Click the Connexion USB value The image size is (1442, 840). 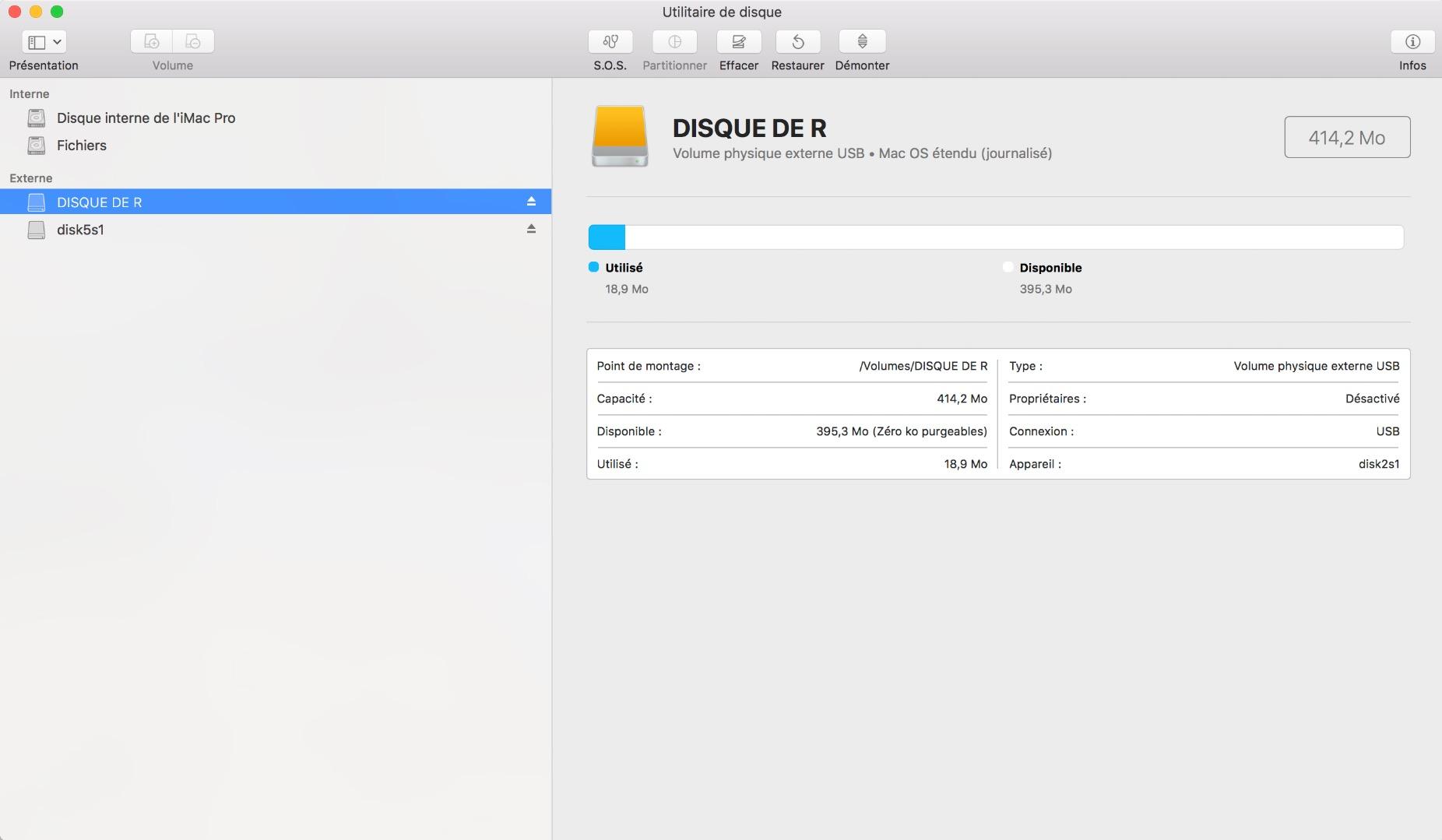click(x=1387, y=431)
